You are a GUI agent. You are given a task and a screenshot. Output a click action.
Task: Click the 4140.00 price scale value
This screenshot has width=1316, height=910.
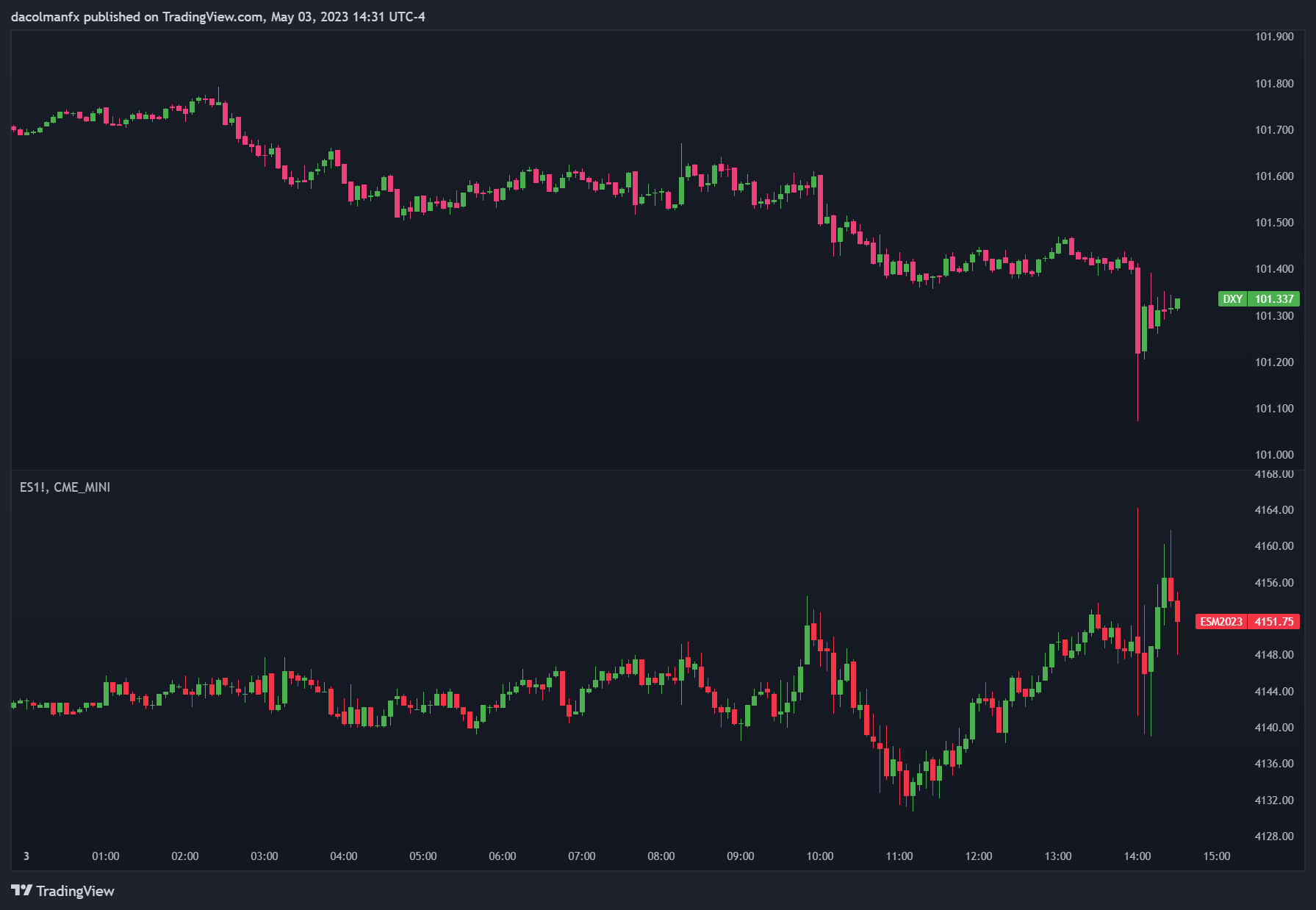coord(1274,728)
